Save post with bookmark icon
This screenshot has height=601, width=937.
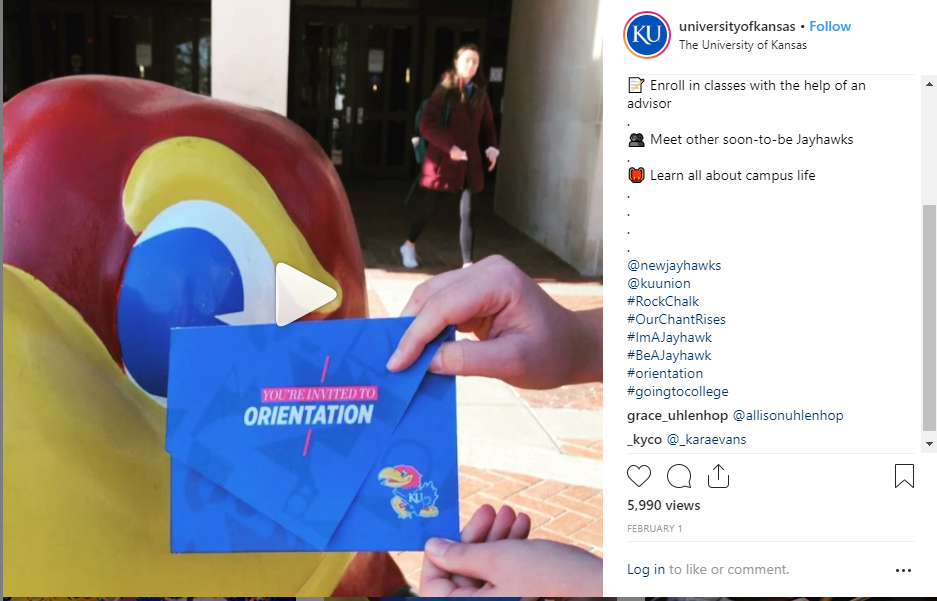pos(904,476)
